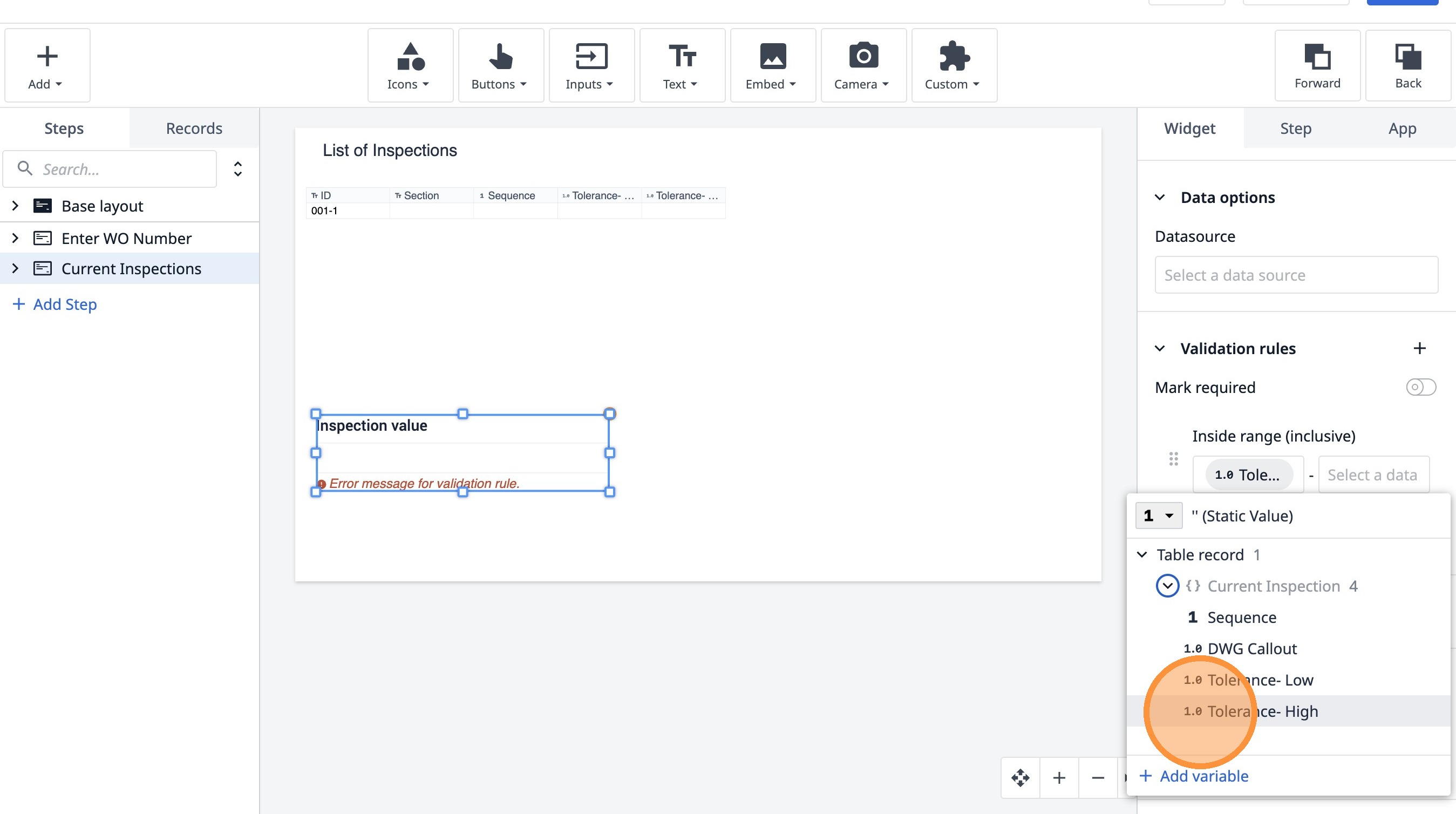Open the Buttons widget menu
This screenshot has height=814, width=1456.
click(500, 65)
